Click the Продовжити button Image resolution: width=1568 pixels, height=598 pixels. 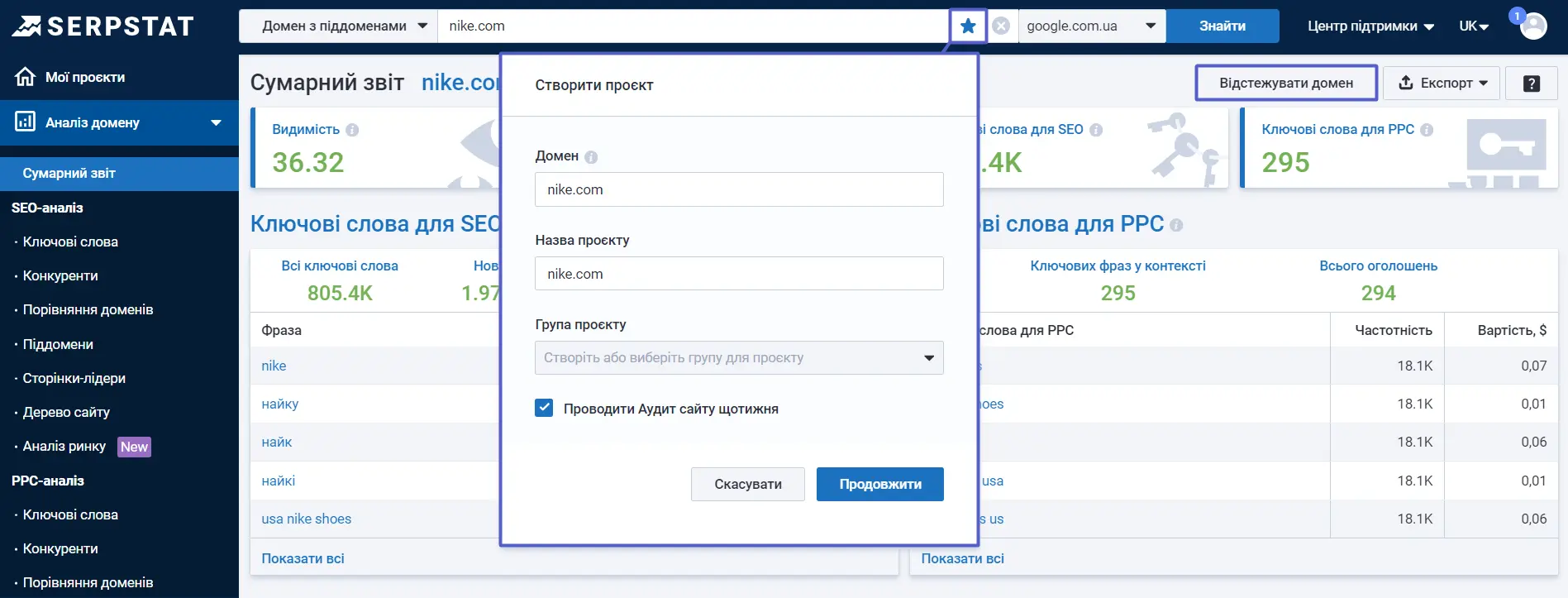880,485
